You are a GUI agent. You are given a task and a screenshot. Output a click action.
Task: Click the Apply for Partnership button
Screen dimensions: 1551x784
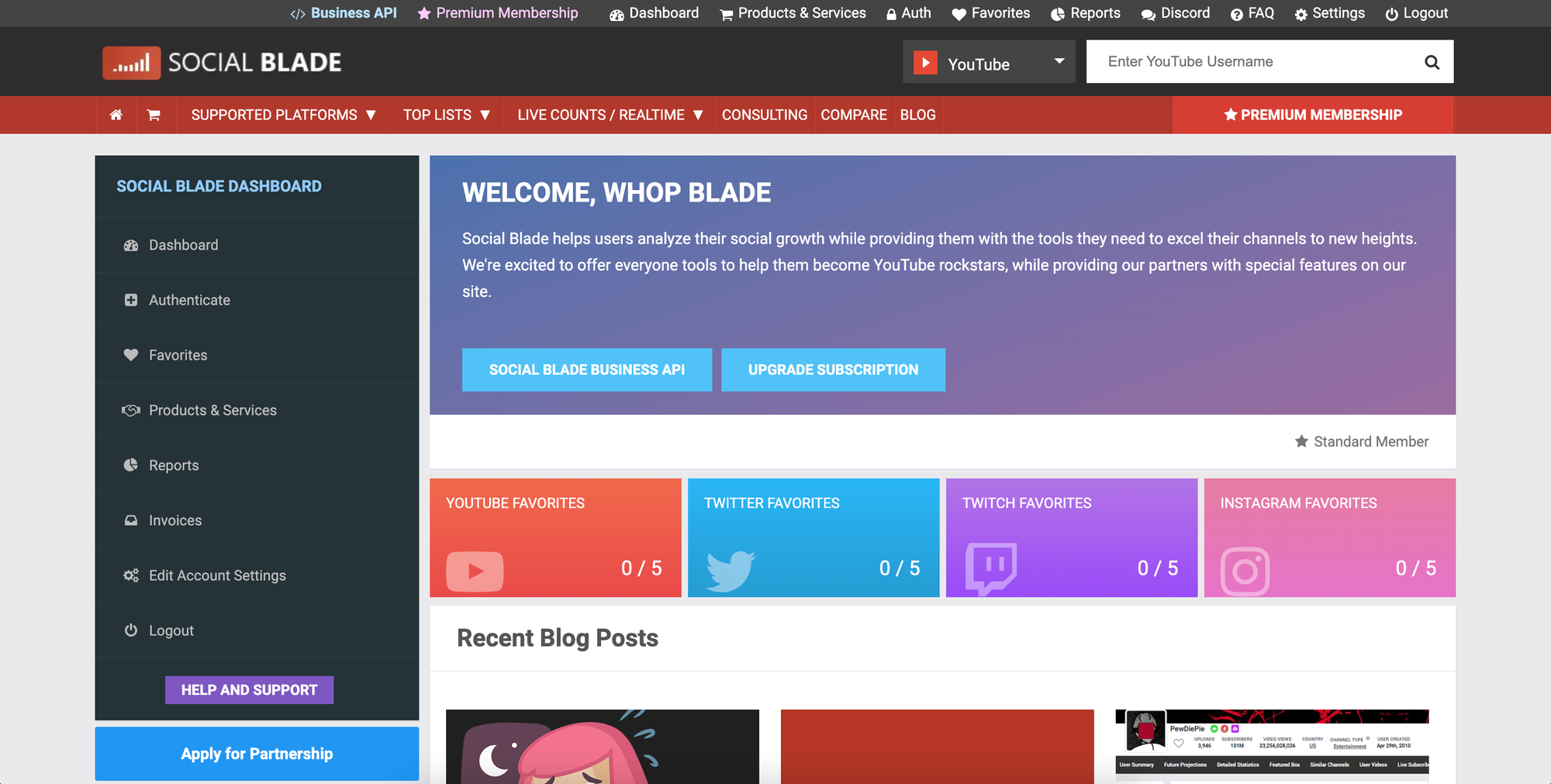256,753
